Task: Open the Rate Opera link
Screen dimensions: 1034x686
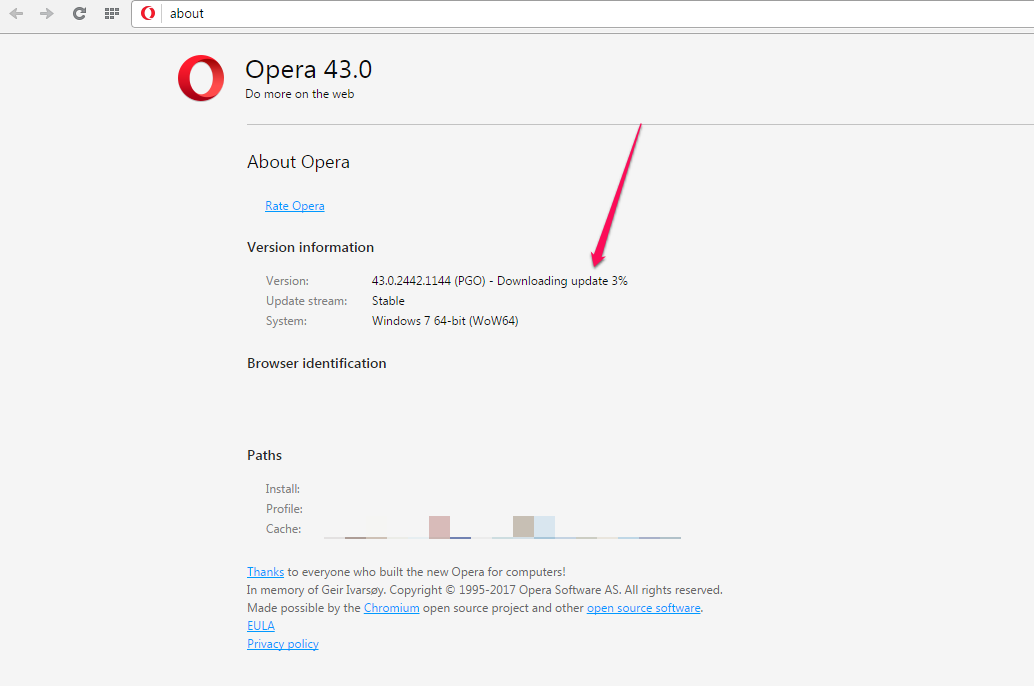Action: click(295, 206)
